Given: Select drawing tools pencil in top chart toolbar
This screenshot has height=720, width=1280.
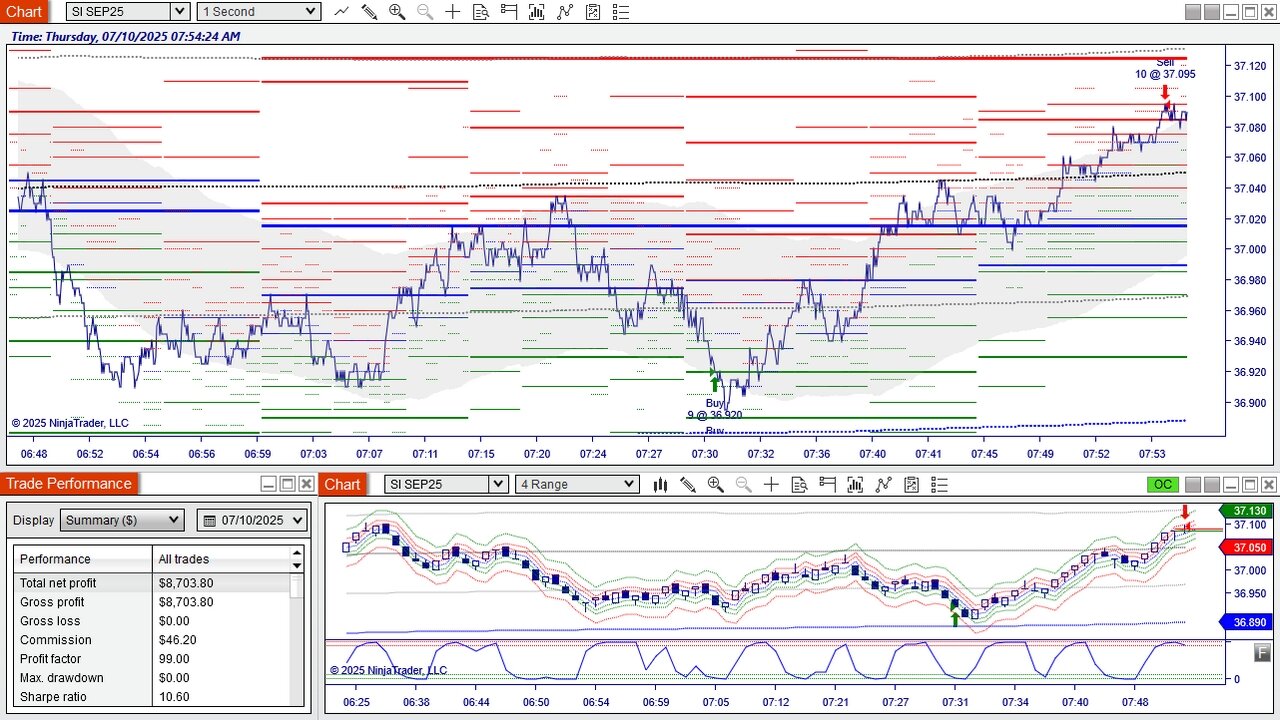Looking at the screenshot, I should point(369,12).
